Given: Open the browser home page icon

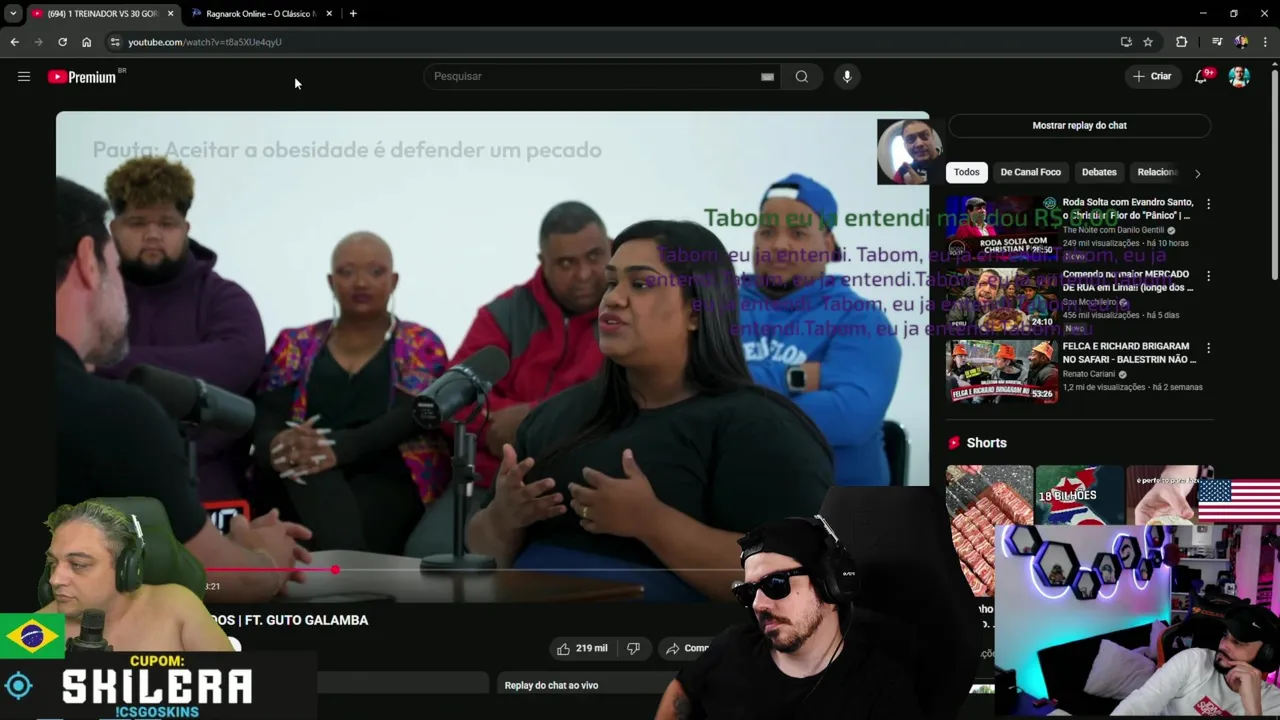Looking at the screenshot, I should click(86, 42).
